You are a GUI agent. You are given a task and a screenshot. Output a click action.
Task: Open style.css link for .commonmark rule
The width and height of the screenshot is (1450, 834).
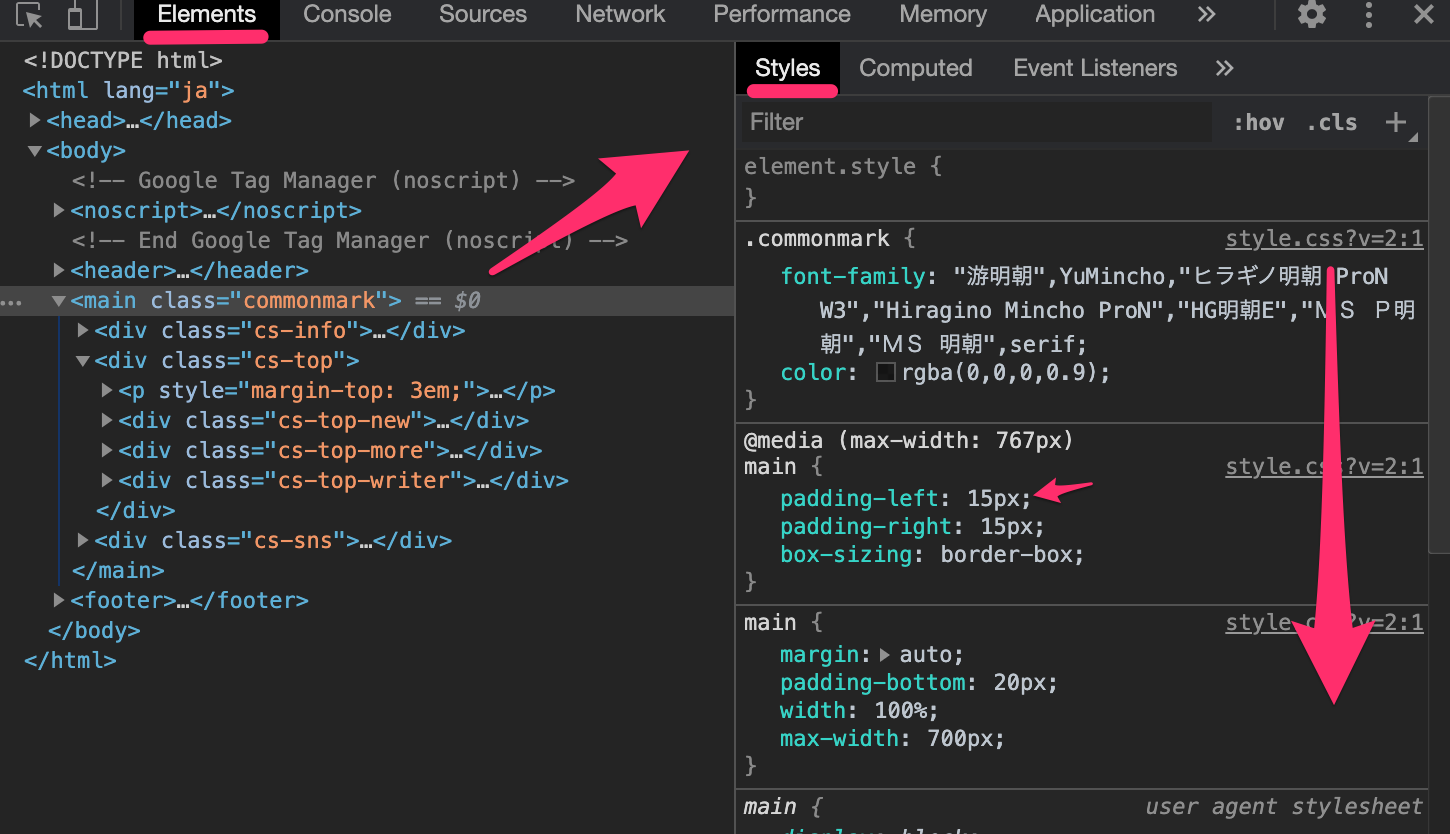[1324, 239]
